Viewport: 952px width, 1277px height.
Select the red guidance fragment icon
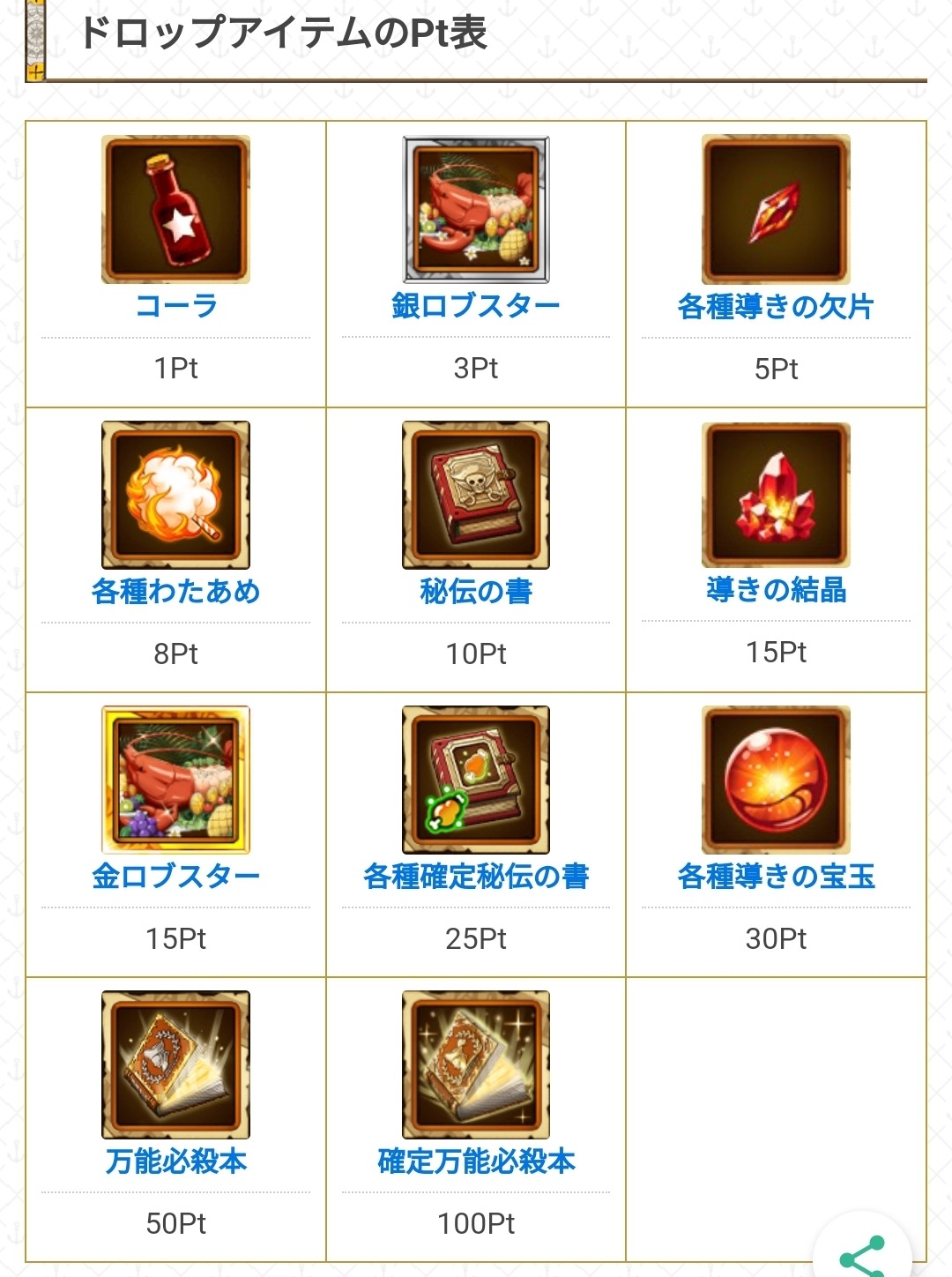(x=776, y=210)
